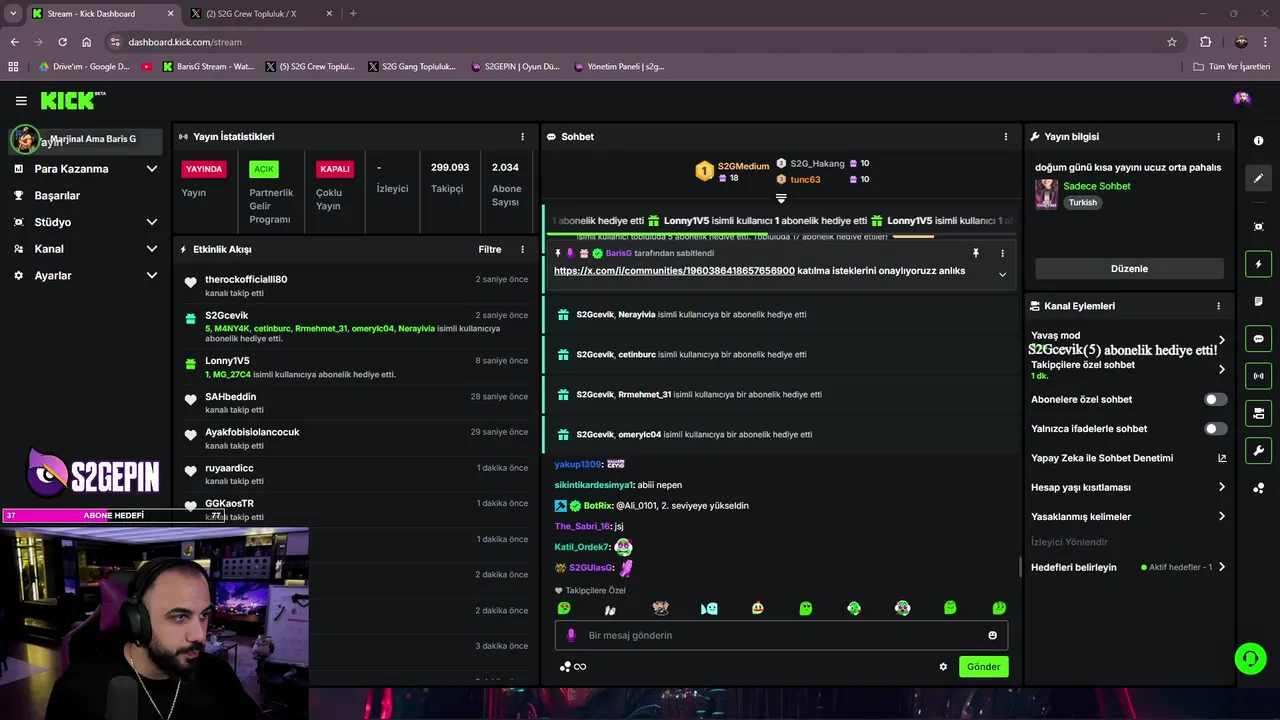The image size is (1280, 720).
Task: Click the document icon in the right sidebar
Action: click(x=1258, y=301)
